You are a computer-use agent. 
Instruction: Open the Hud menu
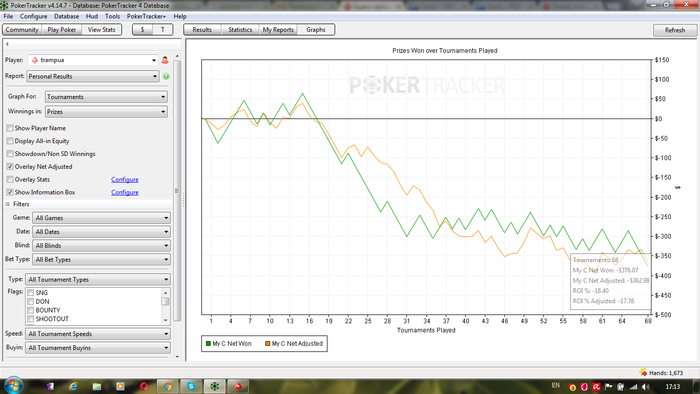(x=92, y=17)
